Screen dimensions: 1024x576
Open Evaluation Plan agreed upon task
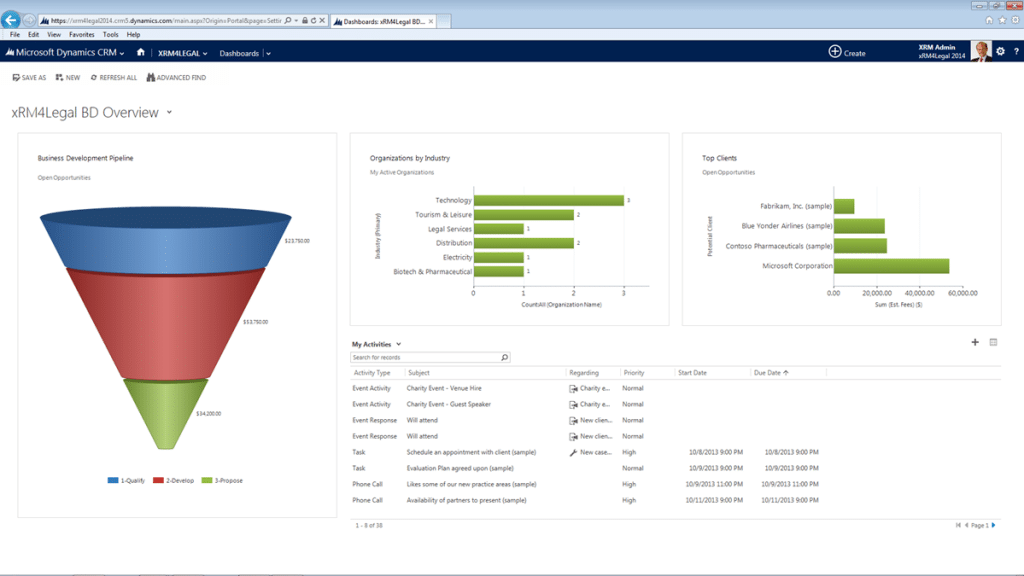tap(460, 468)
